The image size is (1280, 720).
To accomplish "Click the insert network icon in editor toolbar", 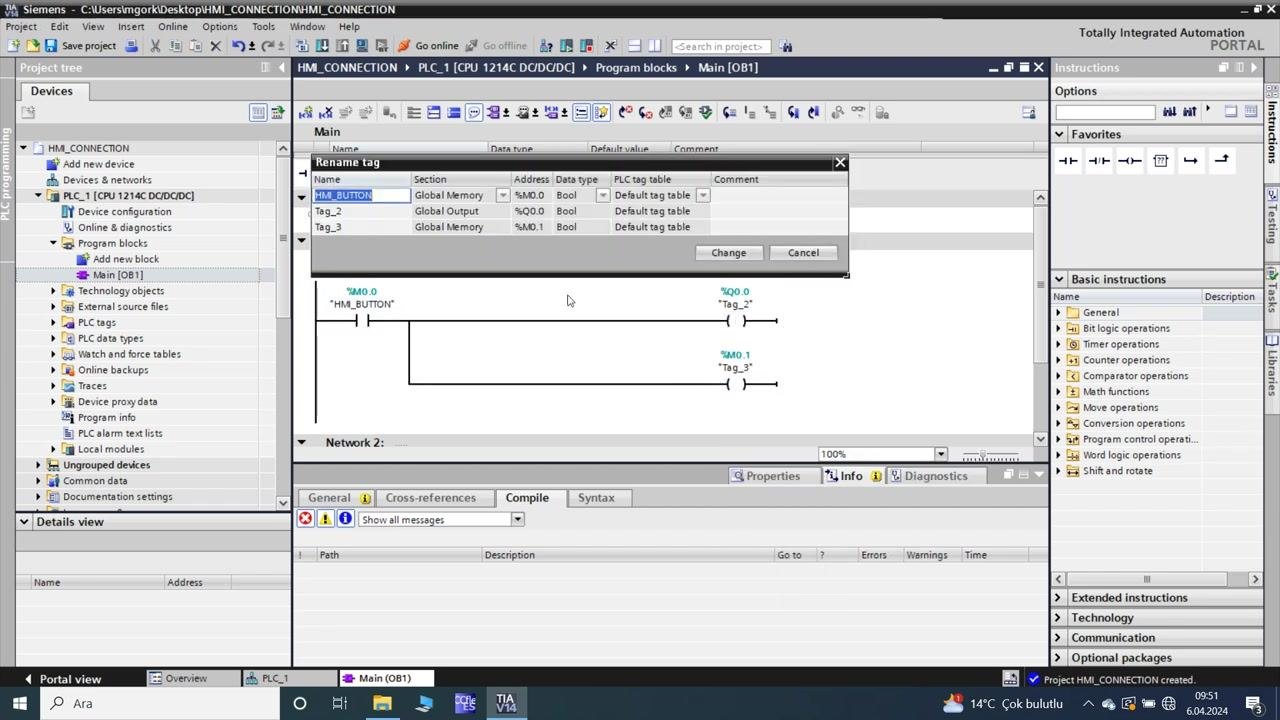I will [305, 112].
